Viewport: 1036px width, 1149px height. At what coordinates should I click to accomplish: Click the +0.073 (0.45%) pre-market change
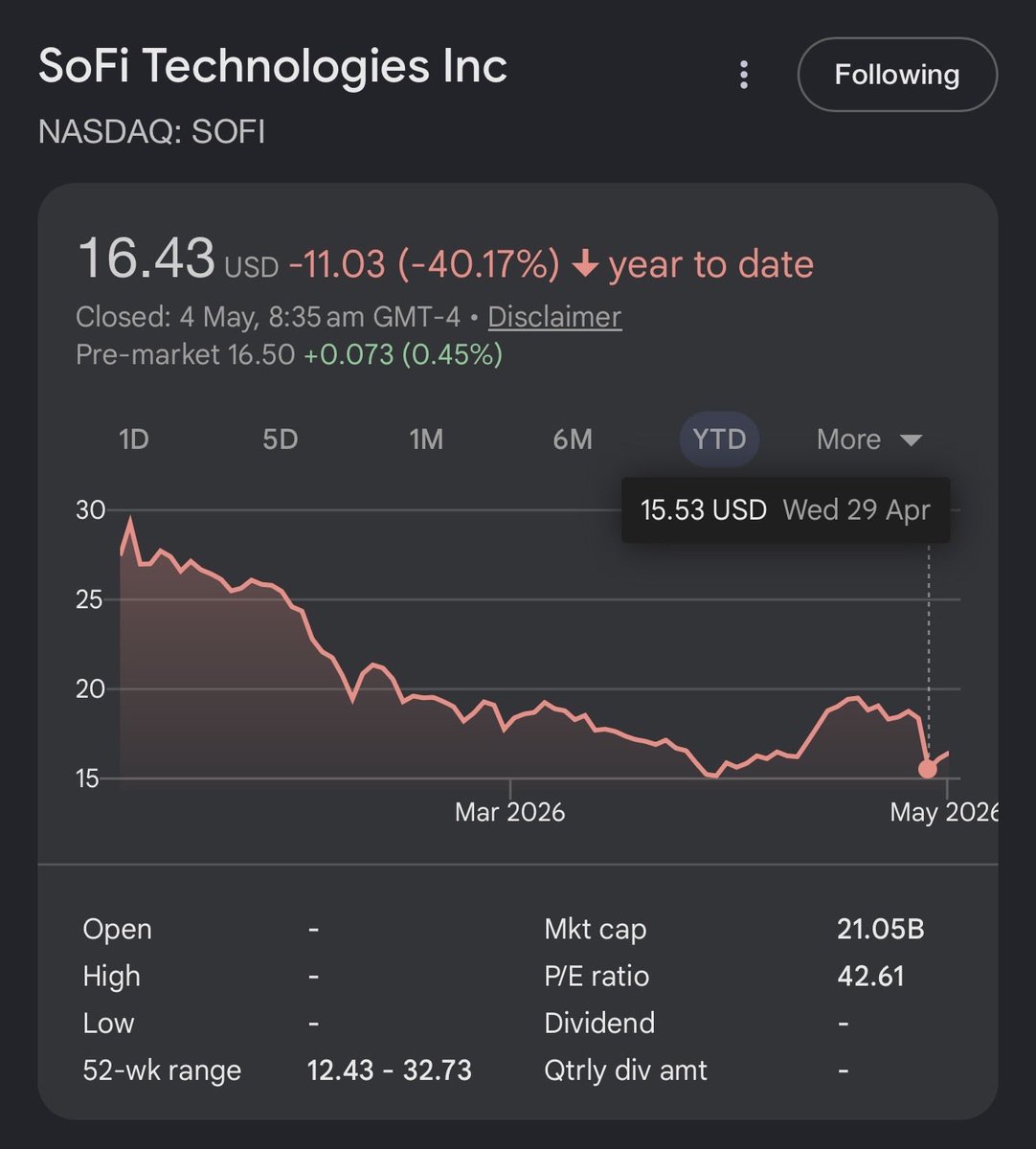point(403,355)
